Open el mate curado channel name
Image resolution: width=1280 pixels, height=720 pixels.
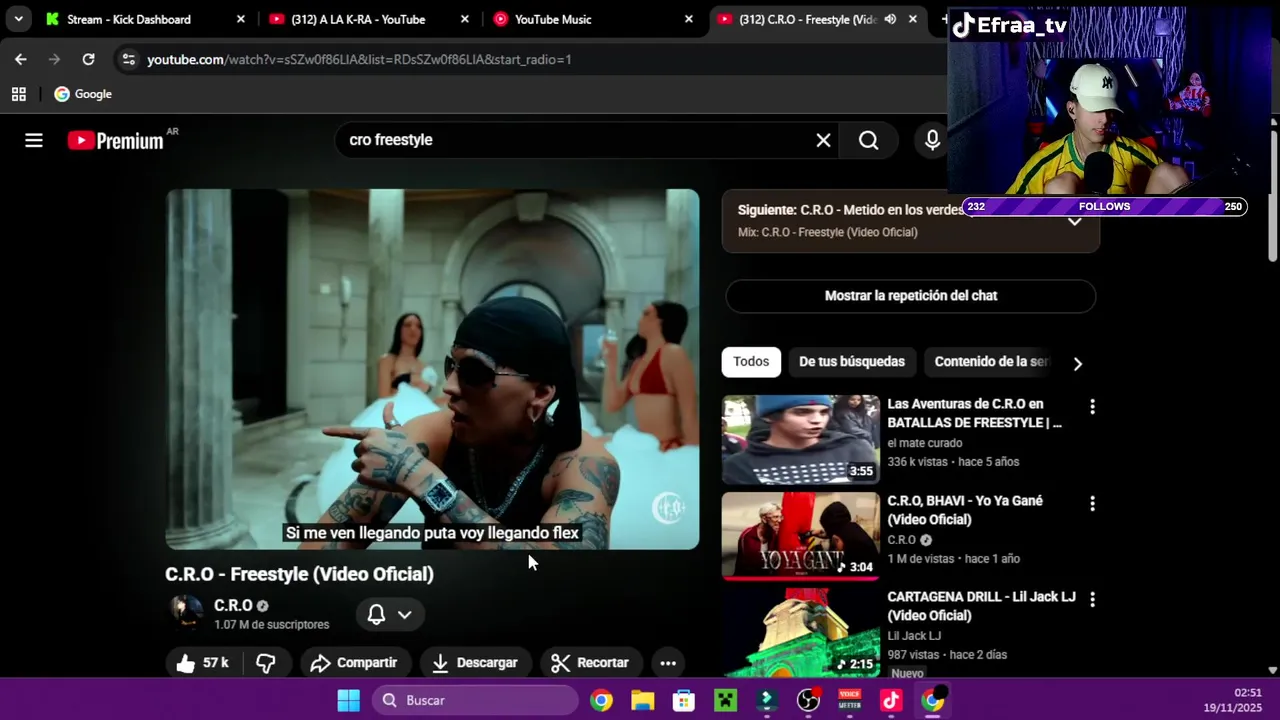[925, 443]
